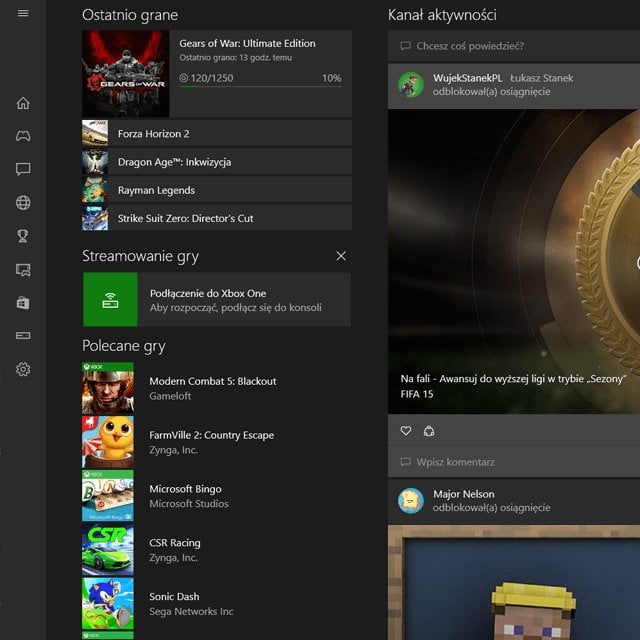Open Settings using the gear icon

tap(23, 369)
